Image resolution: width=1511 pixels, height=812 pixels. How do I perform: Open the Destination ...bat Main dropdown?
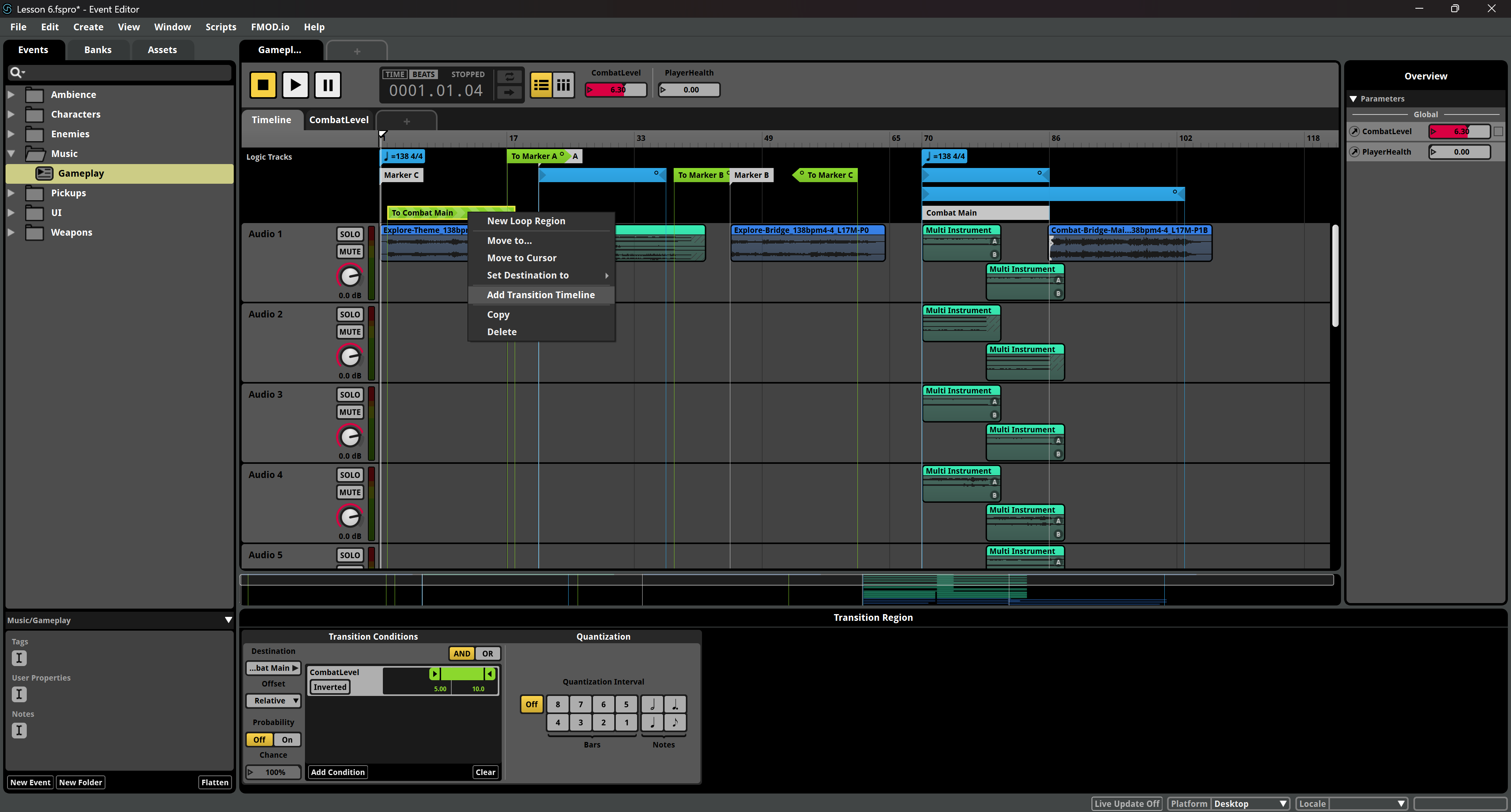(x=273, y=668)
